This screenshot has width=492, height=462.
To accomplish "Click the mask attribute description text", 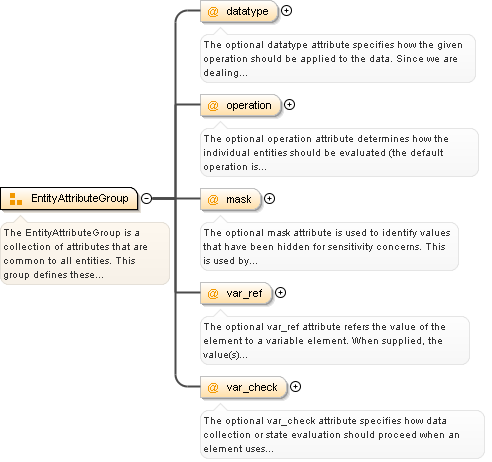I will coord(329,247).
